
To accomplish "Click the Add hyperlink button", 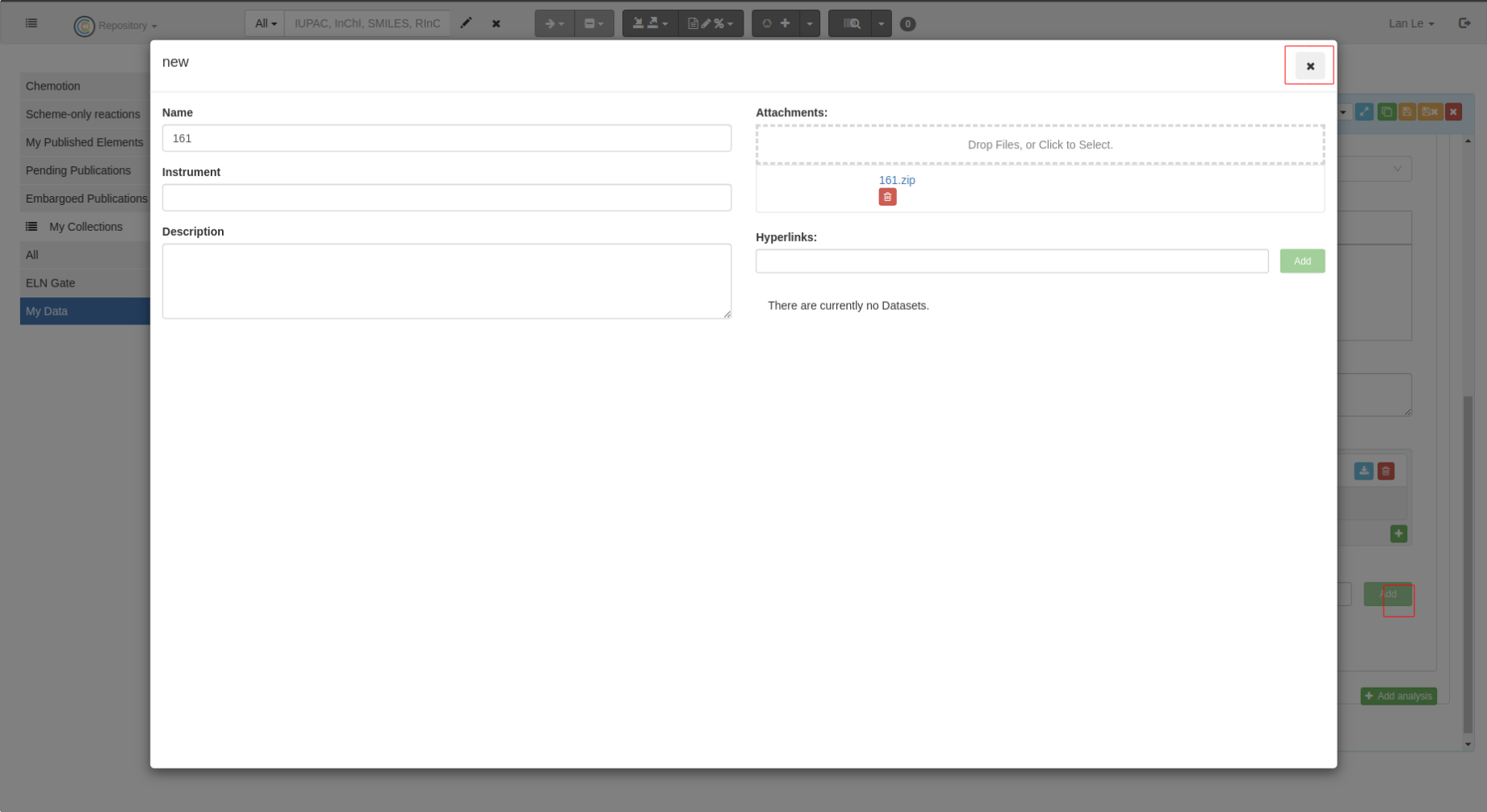I will tap(1301, 262).
